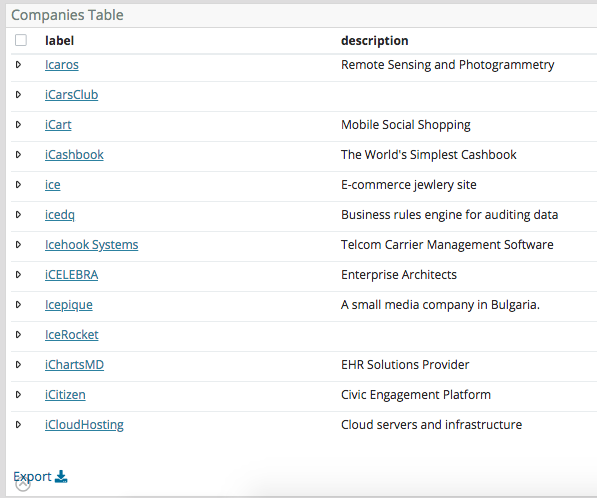Expand the Icaros row
Image resolution: width=597 pixels, height=498 pixels.
tap(18, 65)
